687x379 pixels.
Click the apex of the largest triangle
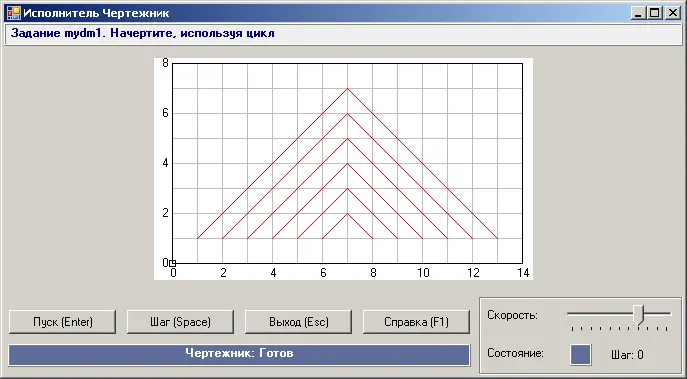click(347, 89)
